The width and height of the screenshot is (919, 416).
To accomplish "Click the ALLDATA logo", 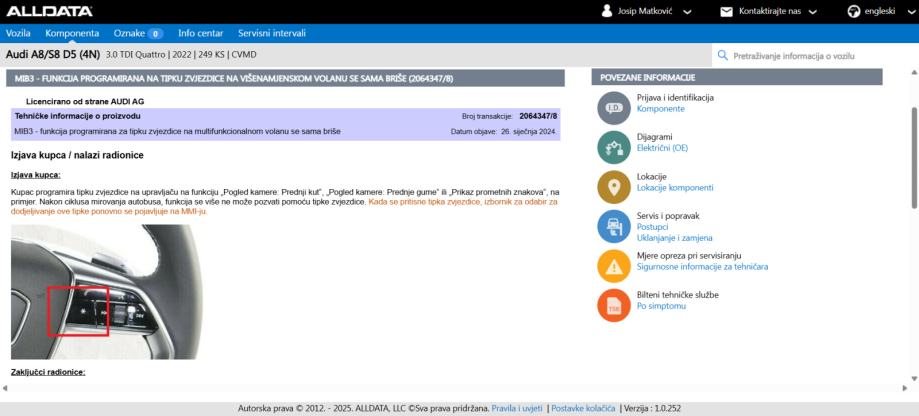I will coord(49,11).
